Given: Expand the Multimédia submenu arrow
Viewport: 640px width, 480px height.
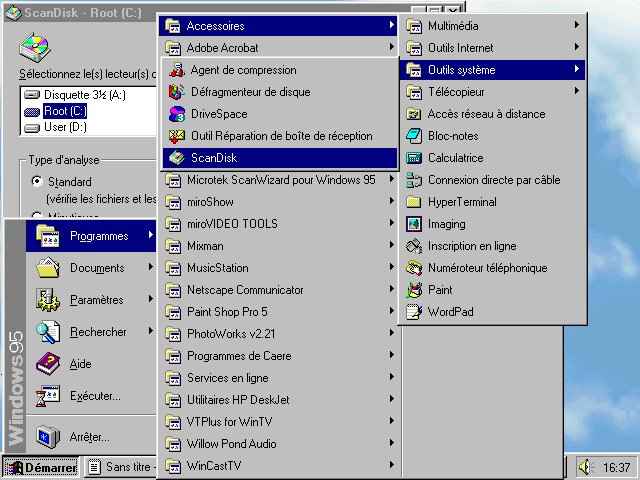Looking at the screenshot, I should click(x=576, y=25).
